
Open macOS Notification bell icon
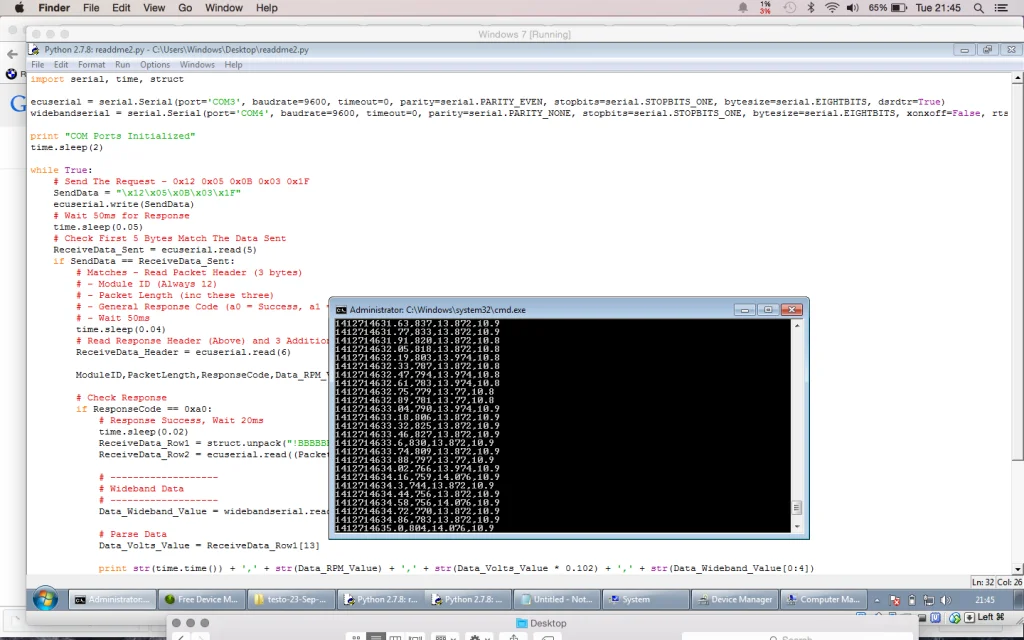tap(743, 8)
